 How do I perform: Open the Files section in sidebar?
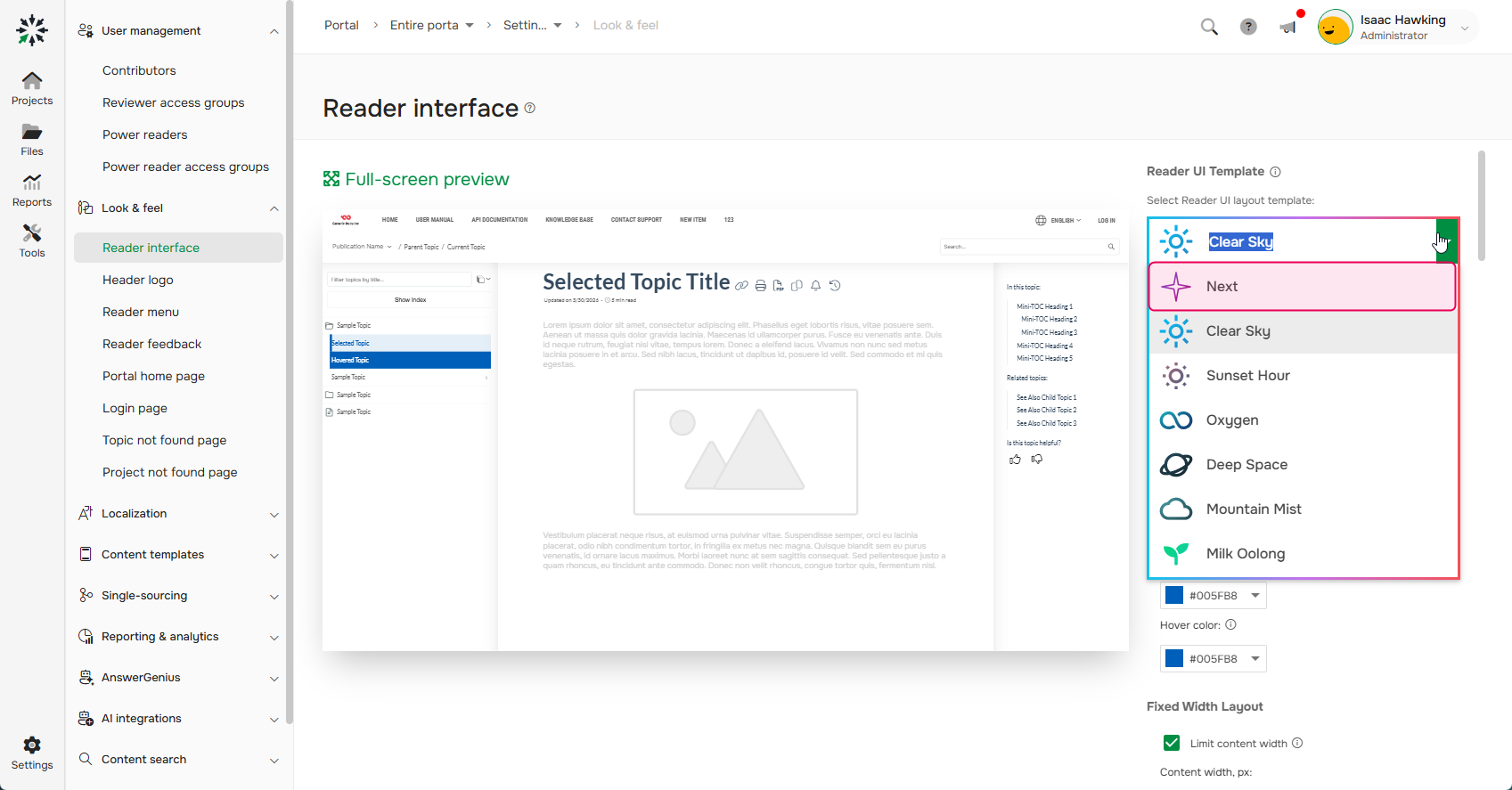click(x=32, y=140)
